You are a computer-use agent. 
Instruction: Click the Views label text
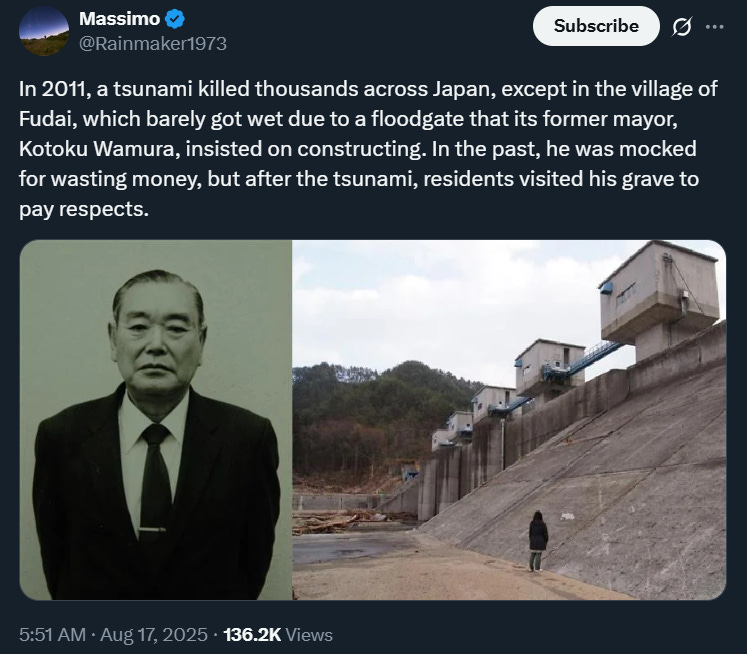[x=310, y=634]
